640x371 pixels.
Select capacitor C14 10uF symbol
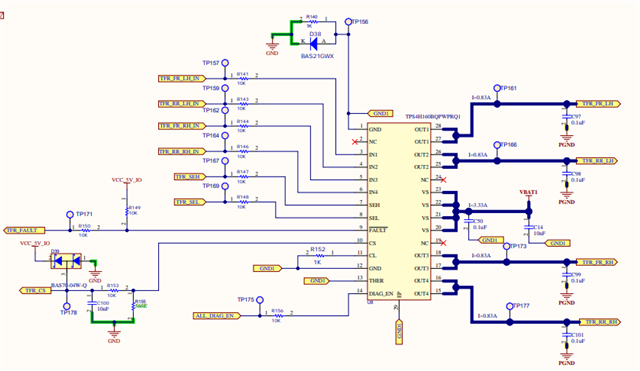[529, 227]
